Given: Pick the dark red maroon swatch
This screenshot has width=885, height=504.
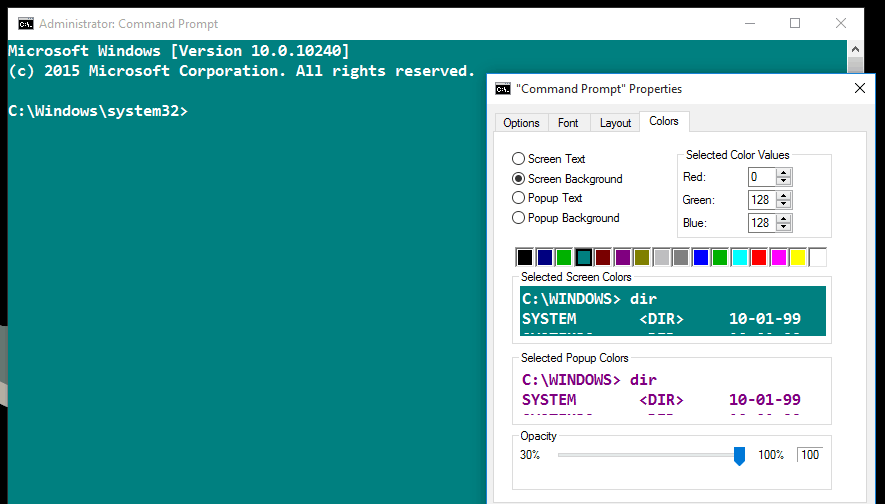Looking at the screenshot, I should pyautogui.click(x=603, y=257).
